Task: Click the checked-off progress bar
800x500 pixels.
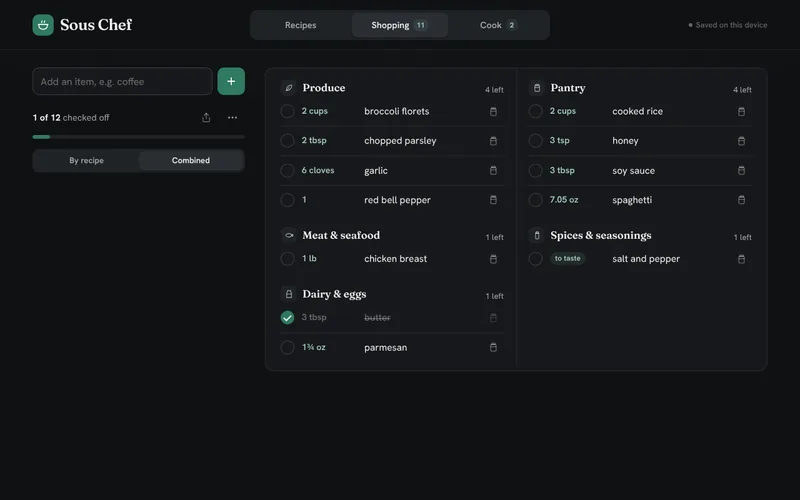Action: click(x=138, y=137)
